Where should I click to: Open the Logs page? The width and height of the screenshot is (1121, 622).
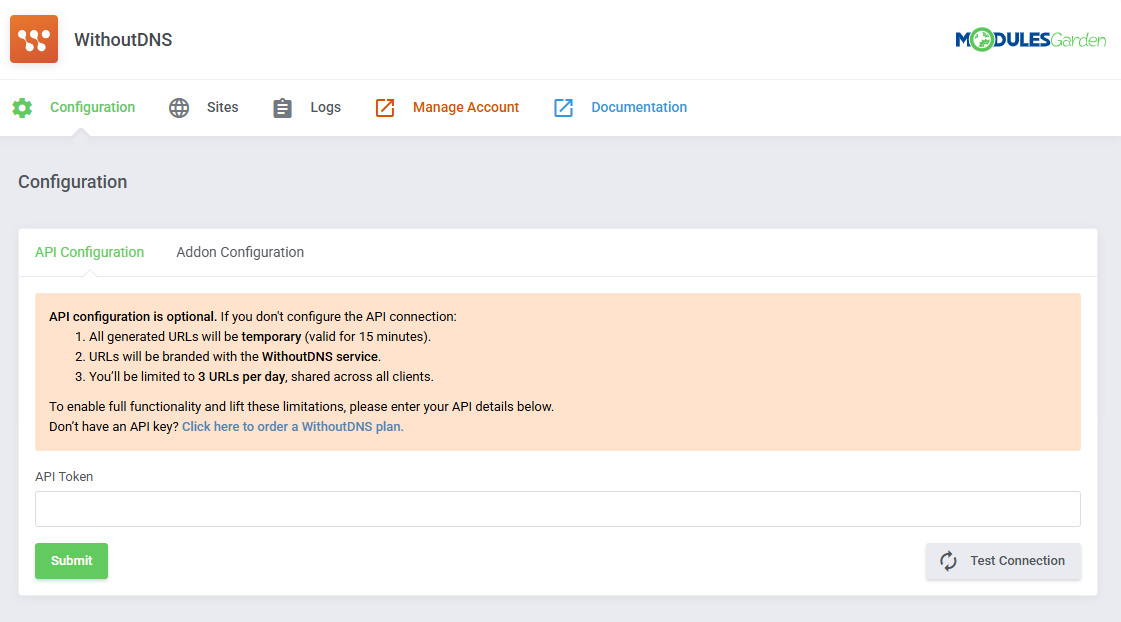point(325,107)
